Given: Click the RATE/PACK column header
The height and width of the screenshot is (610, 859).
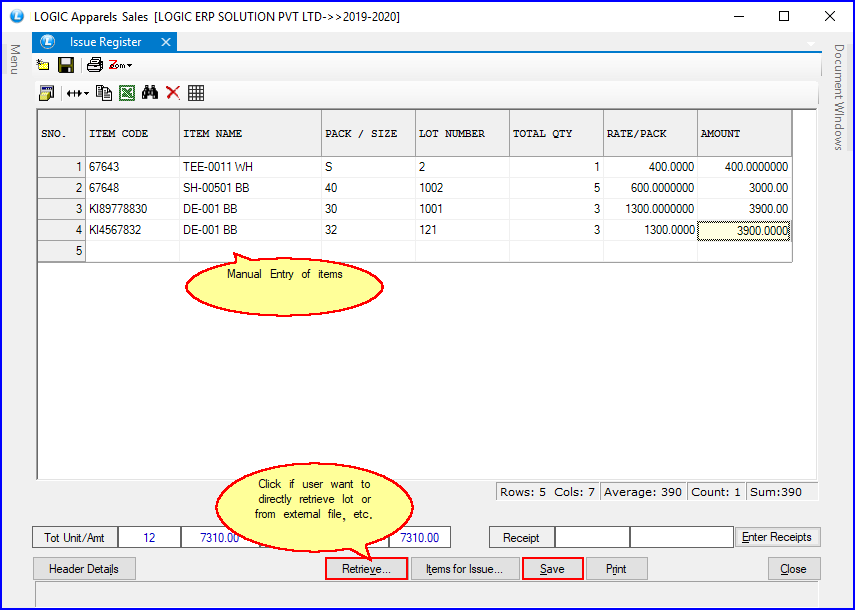Looking at the screenshot, I should [x=650, y=133].
